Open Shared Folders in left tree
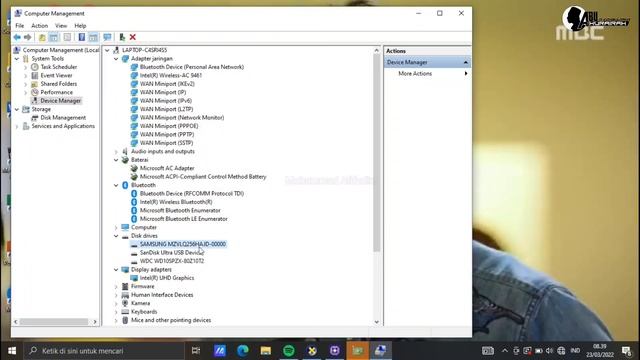This screenshot has height=360, width=640. click(x=58, y=84)
